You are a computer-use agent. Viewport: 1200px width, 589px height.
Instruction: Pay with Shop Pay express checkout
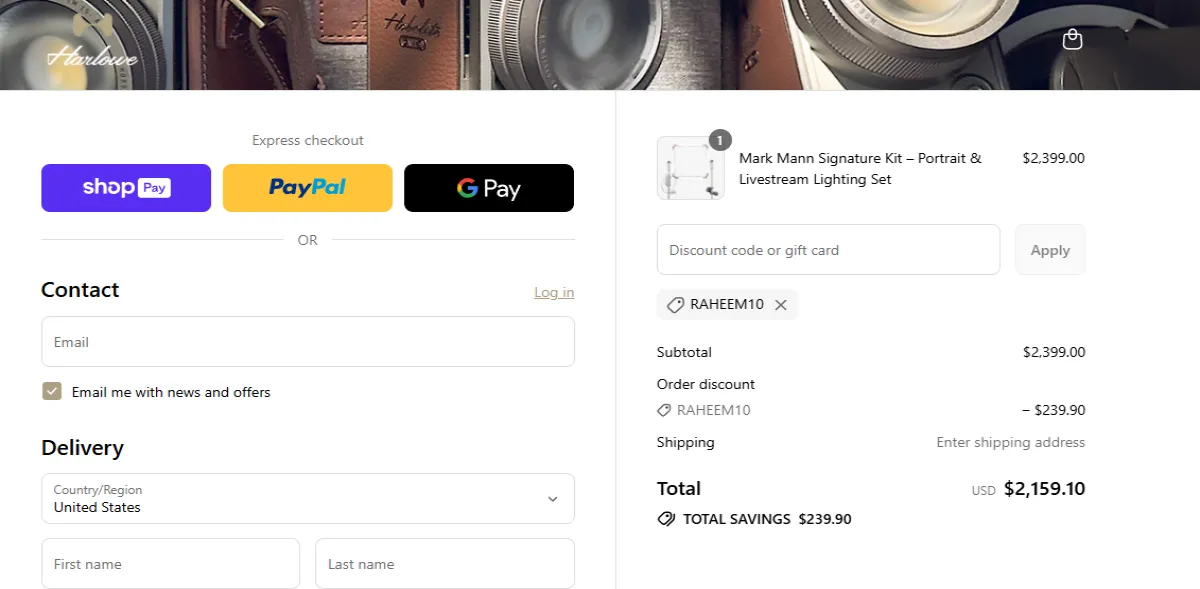point(126,188)
